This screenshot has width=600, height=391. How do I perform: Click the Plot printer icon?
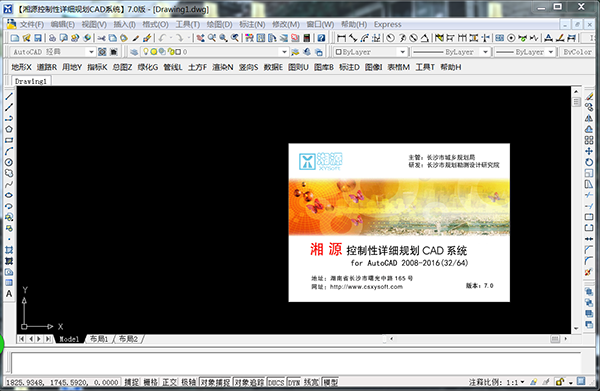click(52, 38)
